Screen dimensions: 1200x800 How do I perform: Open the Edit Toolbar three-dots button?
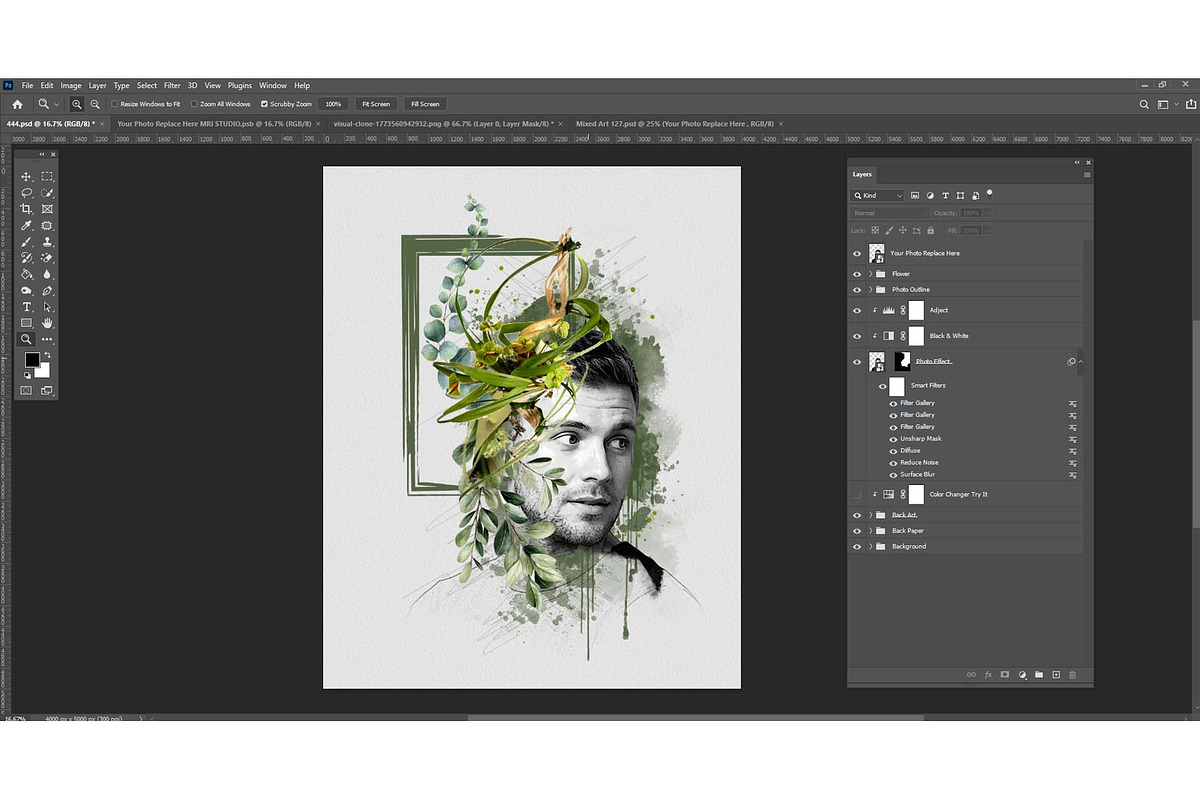click(x=47, y=339)
